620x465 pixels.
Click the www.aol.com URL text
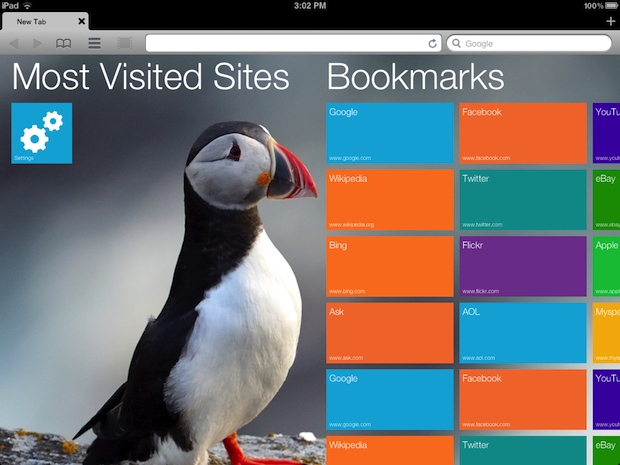[478, 358]
